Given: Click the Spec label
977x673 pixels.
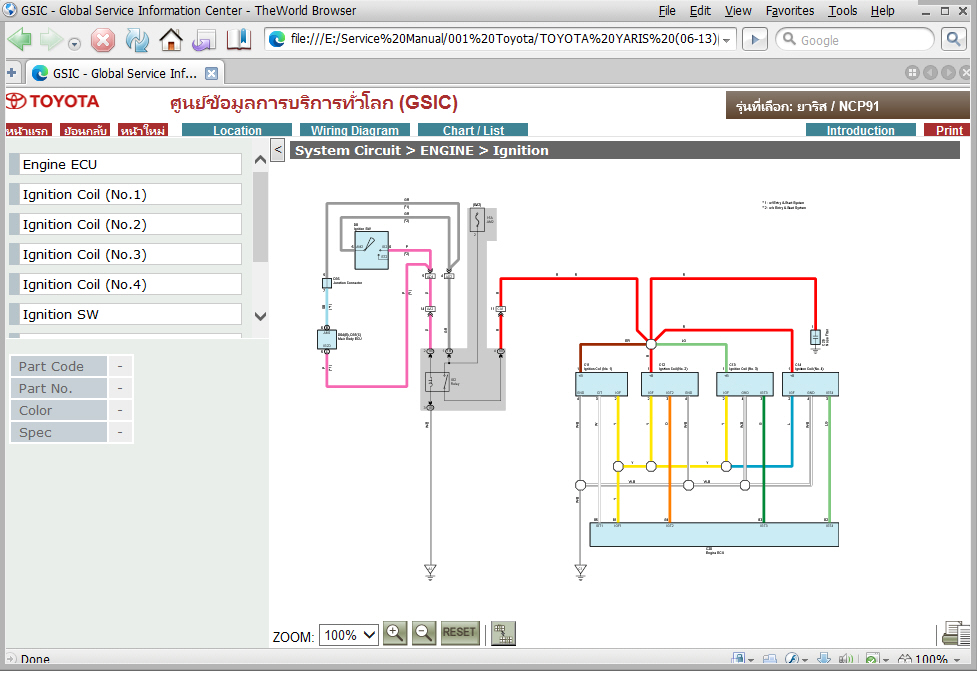Looking at the screenshot, I should (x=59, y=432).
